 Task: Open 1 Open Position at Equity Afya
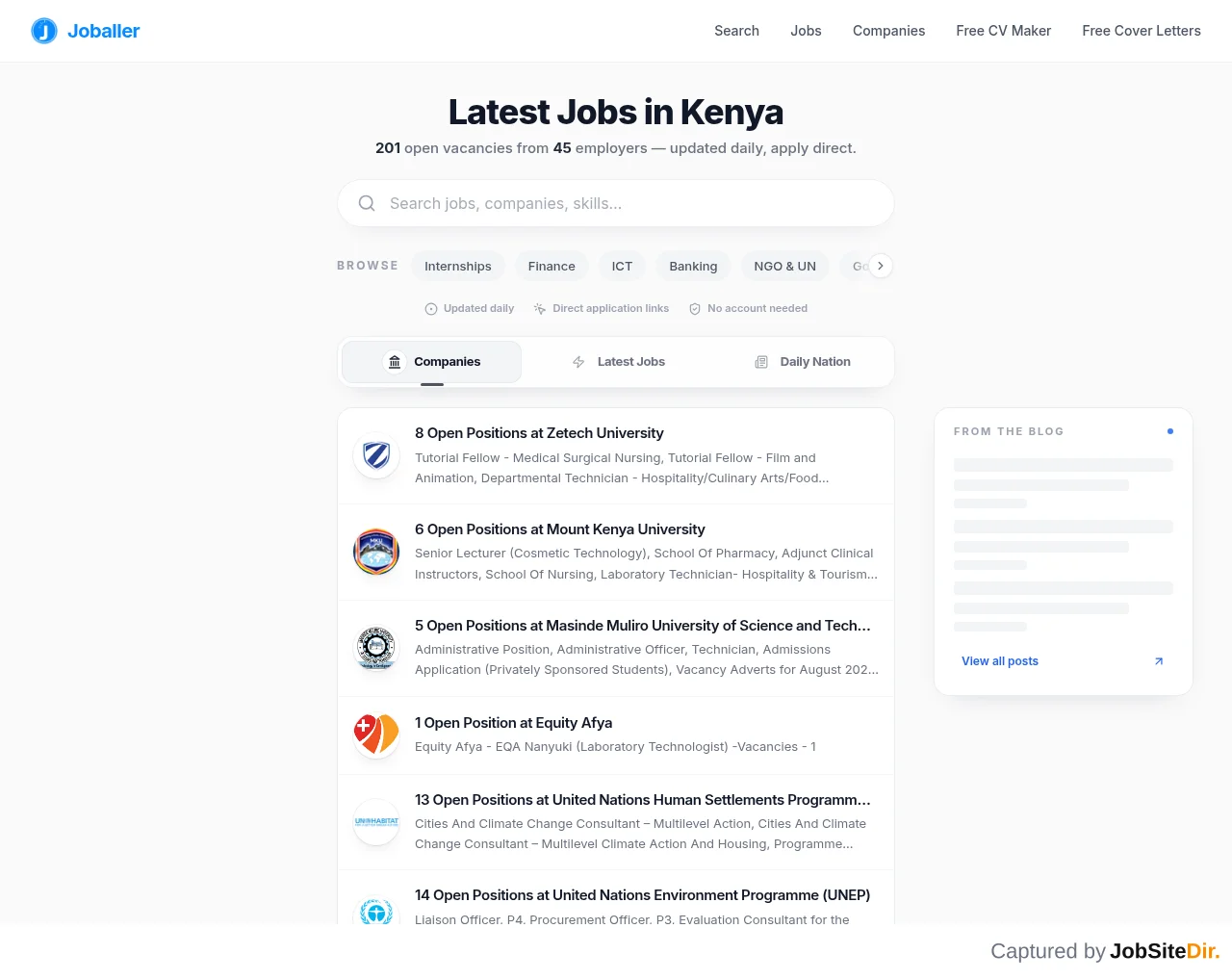point(616,735)
